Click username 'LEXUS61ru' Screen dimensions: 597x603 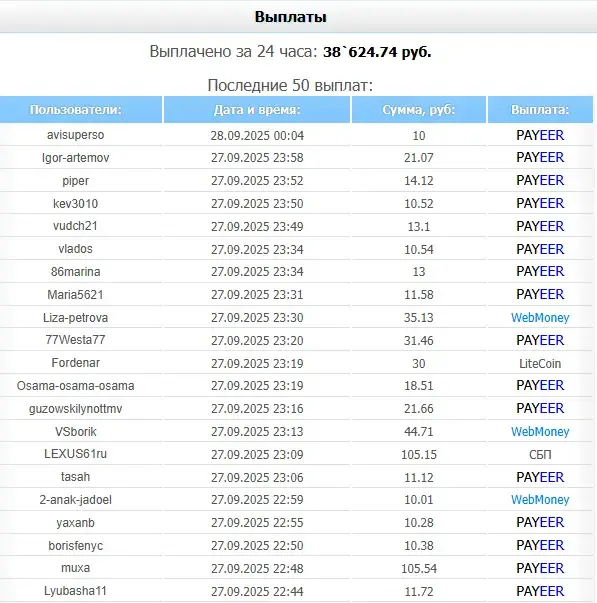click(75, 454)
